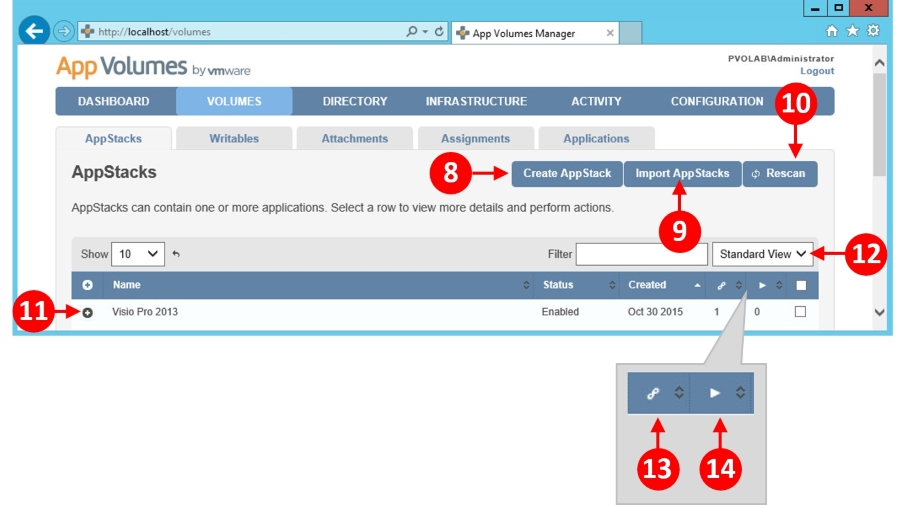This screenshot has width=900, height=505.
Task: Click the Logout link
Action: click(817, 71)
